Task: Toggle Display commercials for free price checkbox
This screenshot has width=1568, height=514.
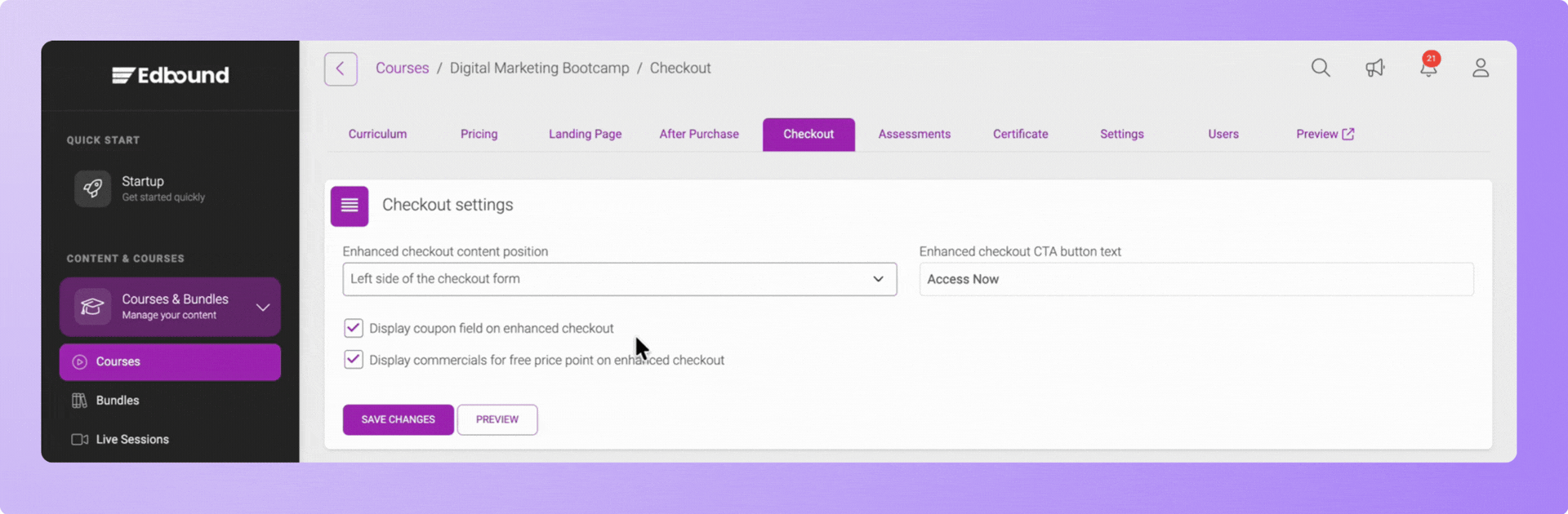Action: pos(354,360)
